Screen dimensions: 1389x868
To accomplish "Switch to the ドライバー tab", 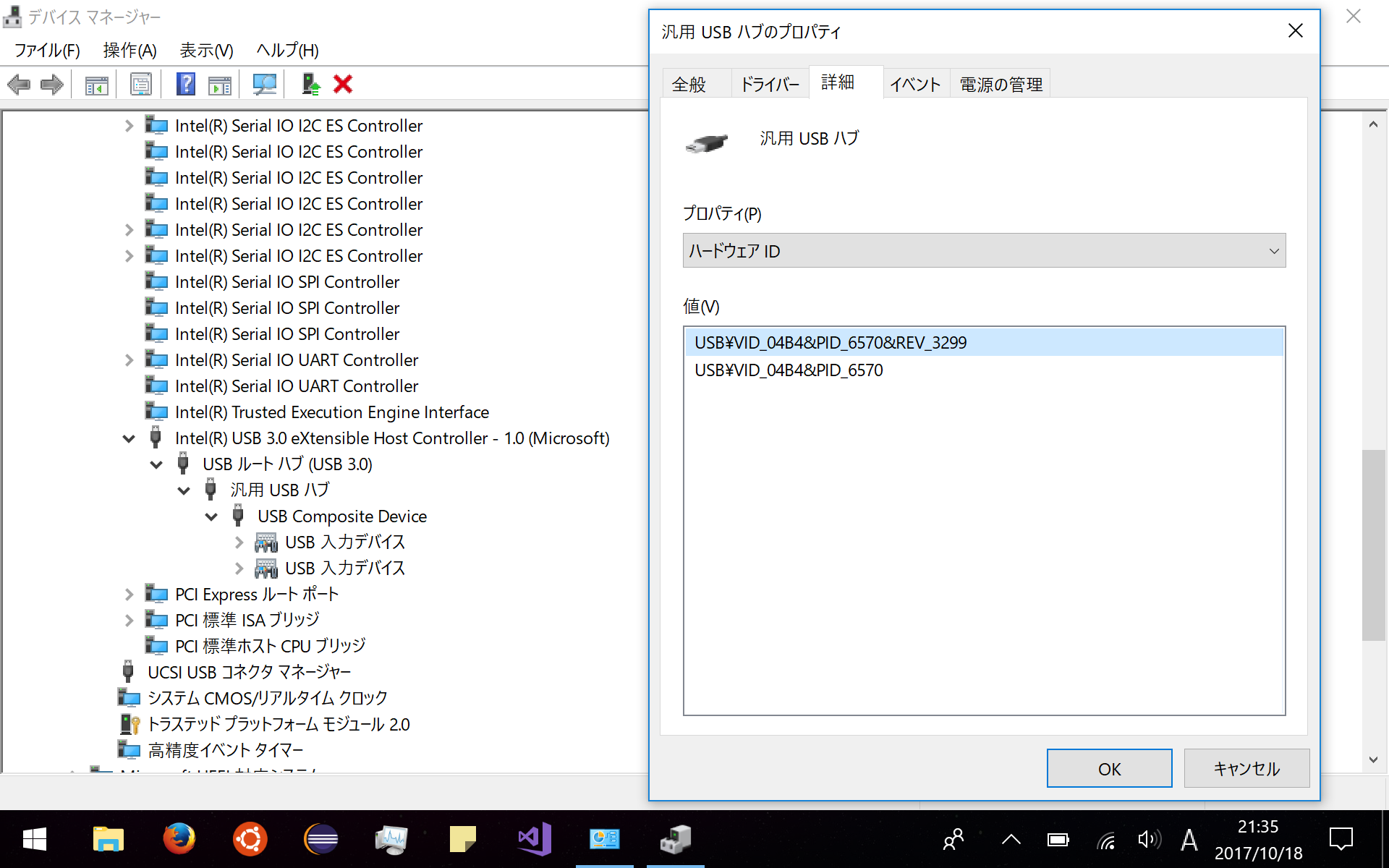I will 770,85.
